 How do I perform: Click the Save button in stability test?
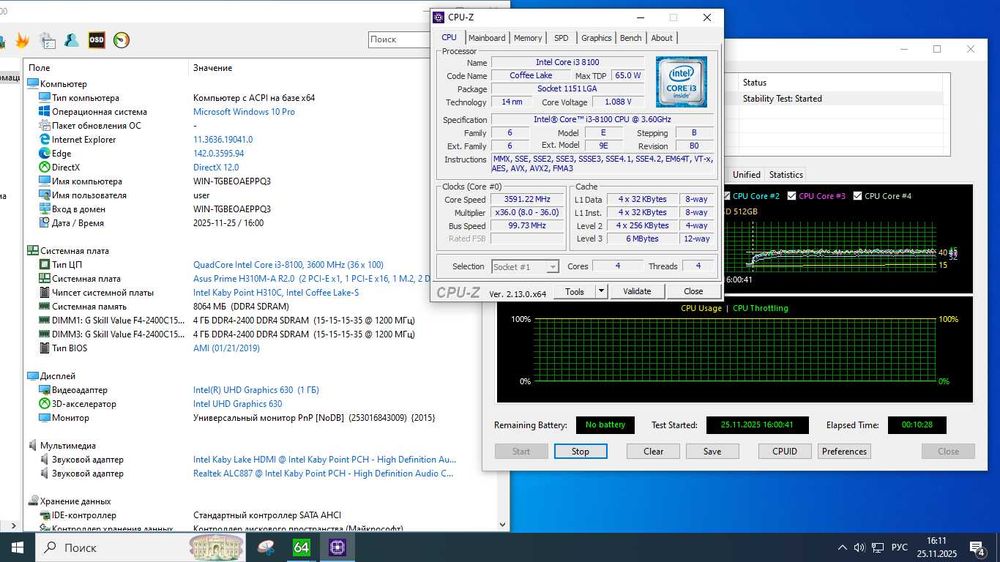[712, 451]
